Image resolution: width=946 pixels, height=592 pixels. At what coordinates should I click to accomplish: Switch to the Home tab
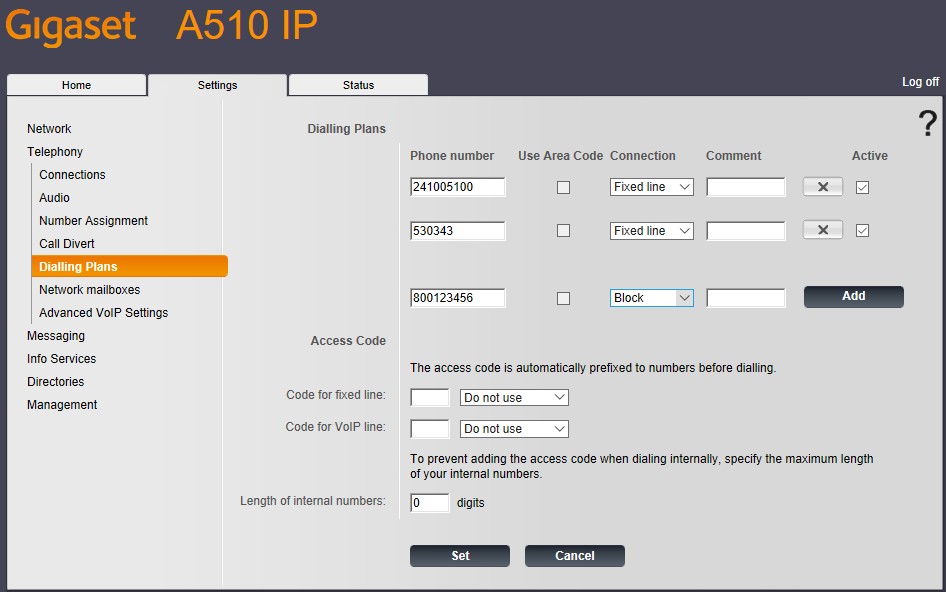coord(77,85)
